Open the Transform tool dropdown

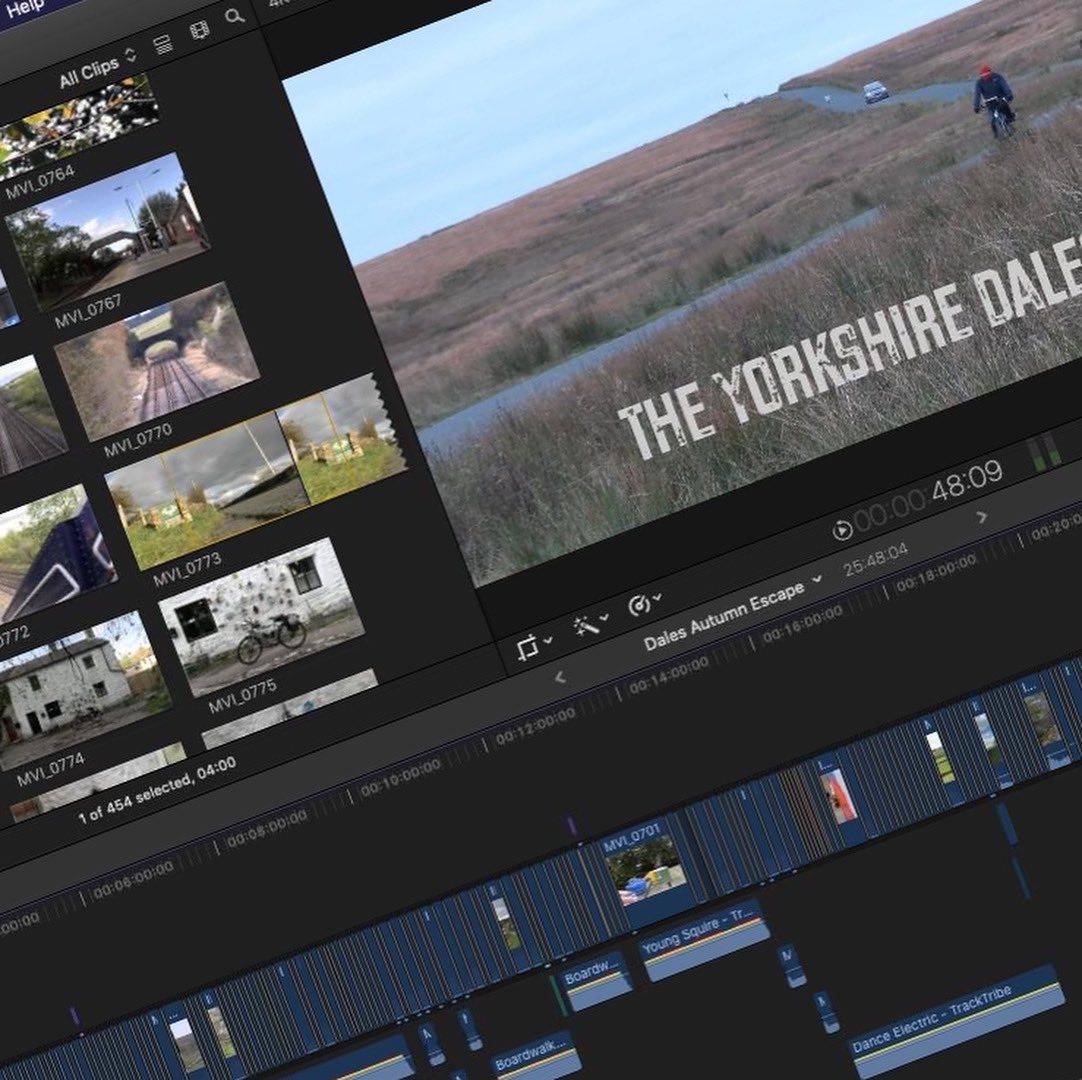[534, 647]
